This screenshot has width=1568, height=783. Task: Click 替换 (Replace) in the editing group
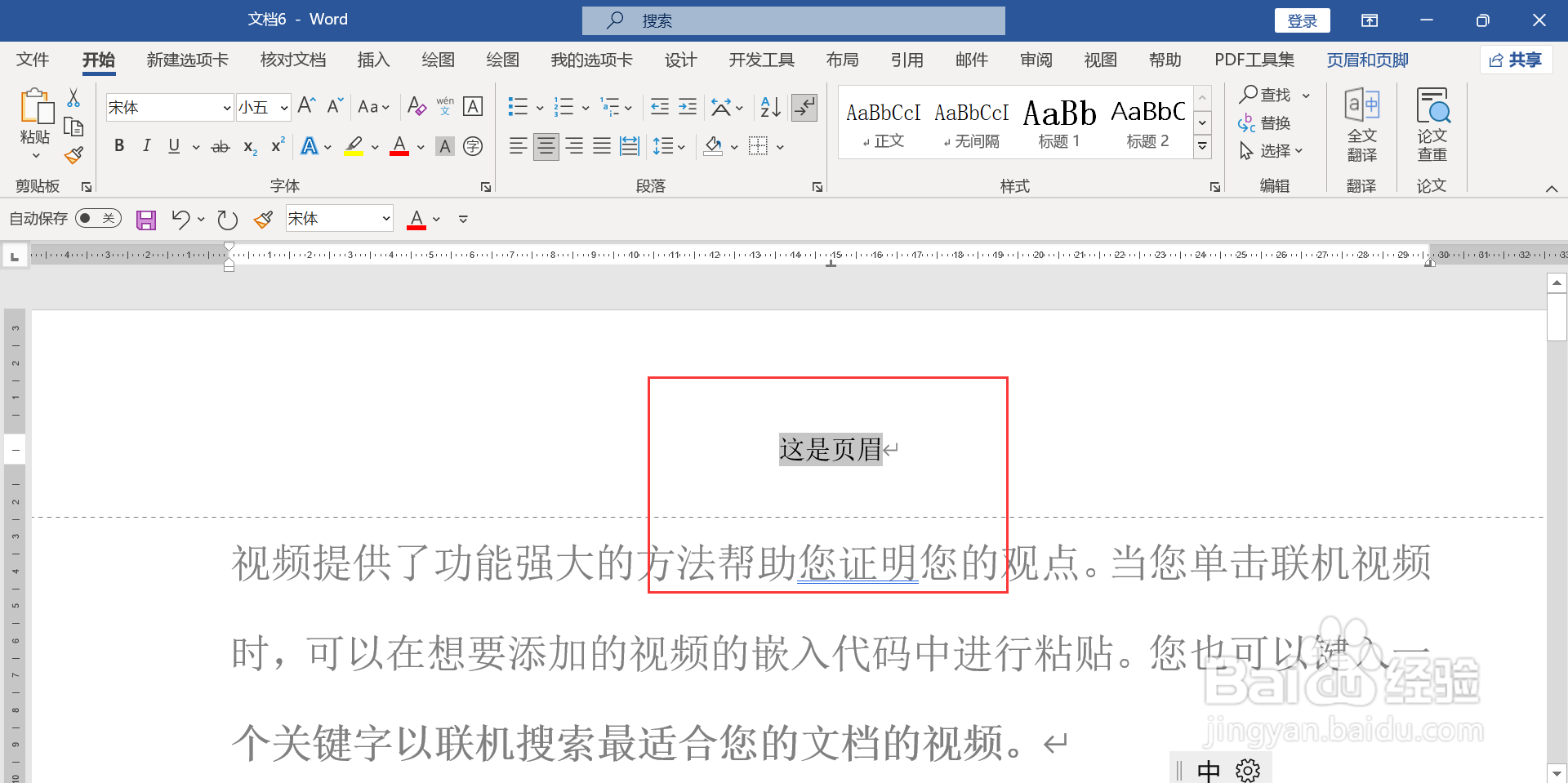point(1274,122)
